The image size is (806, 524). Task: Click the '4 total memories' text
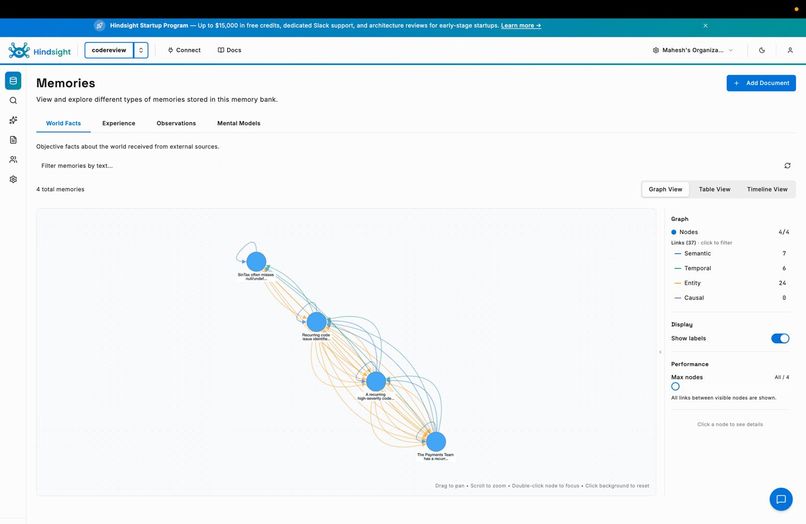pos(60,189)
